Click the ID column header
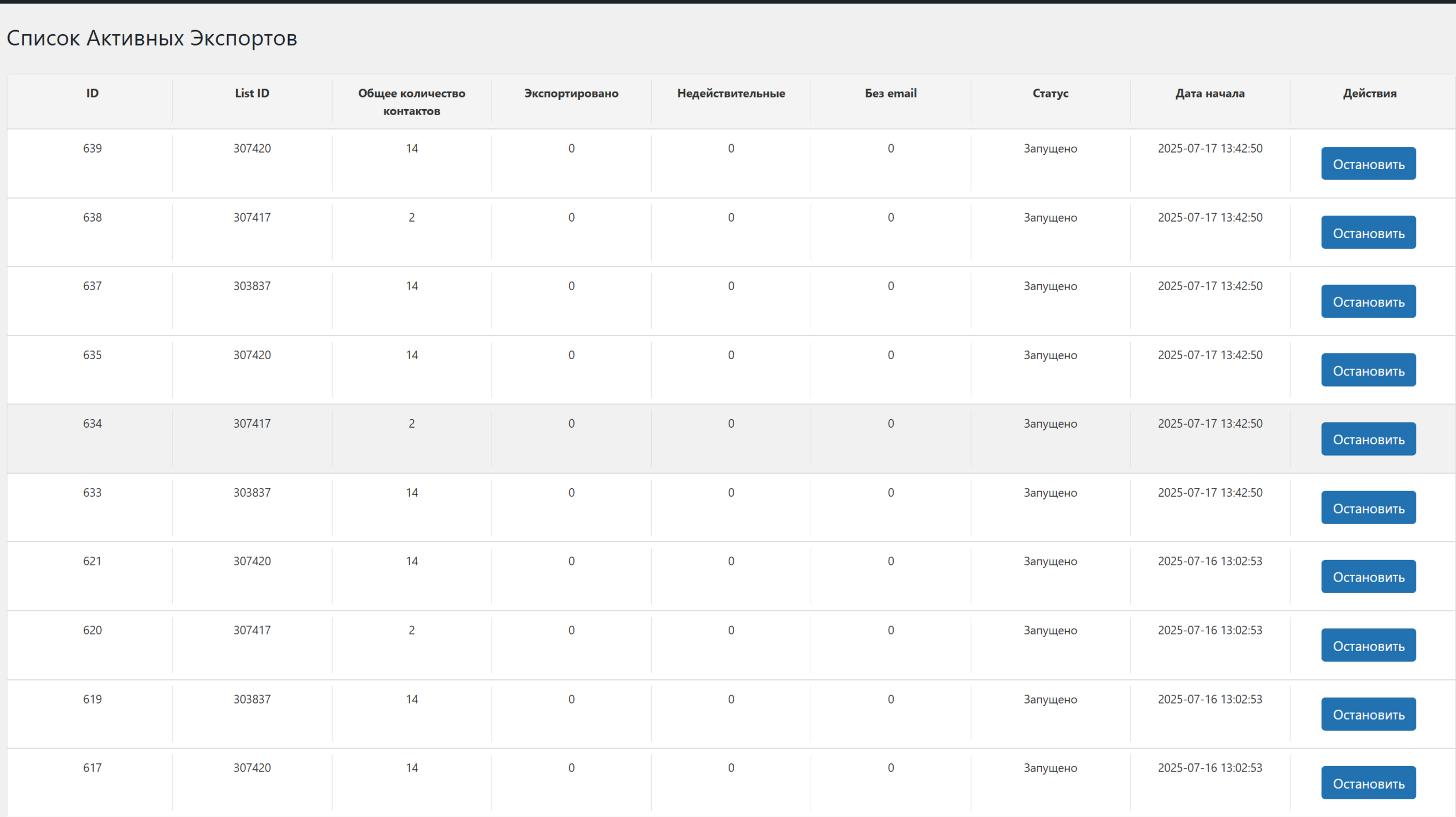 pos(92,93)
